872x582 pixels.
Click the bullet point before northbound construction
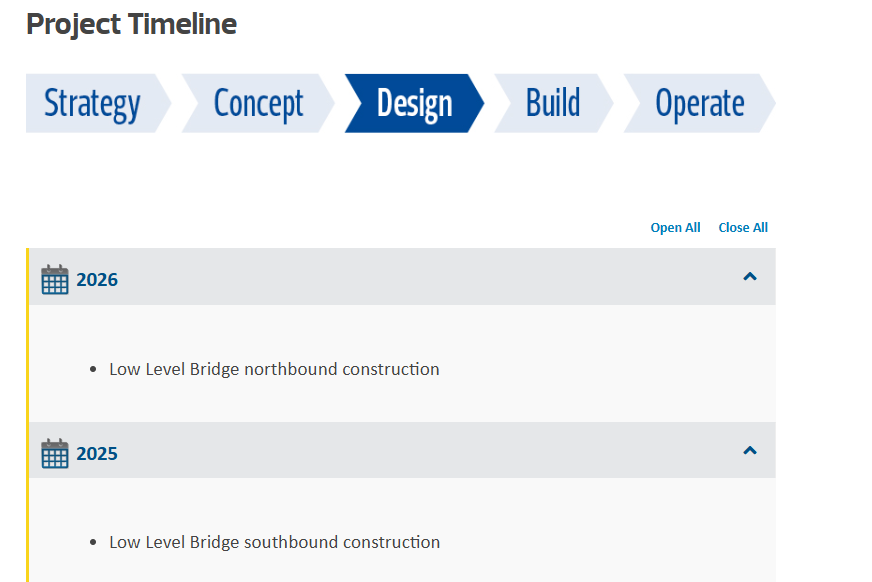pos(93,370)
